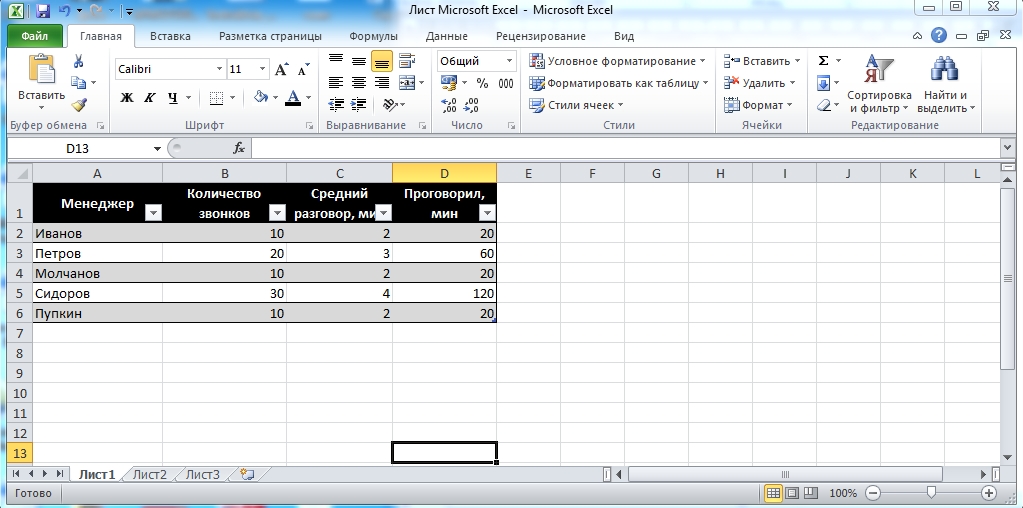This screenshot has width=1023, height=508.
Task: Open the Менеджер column filter dropdown
Action: point(153,213)
